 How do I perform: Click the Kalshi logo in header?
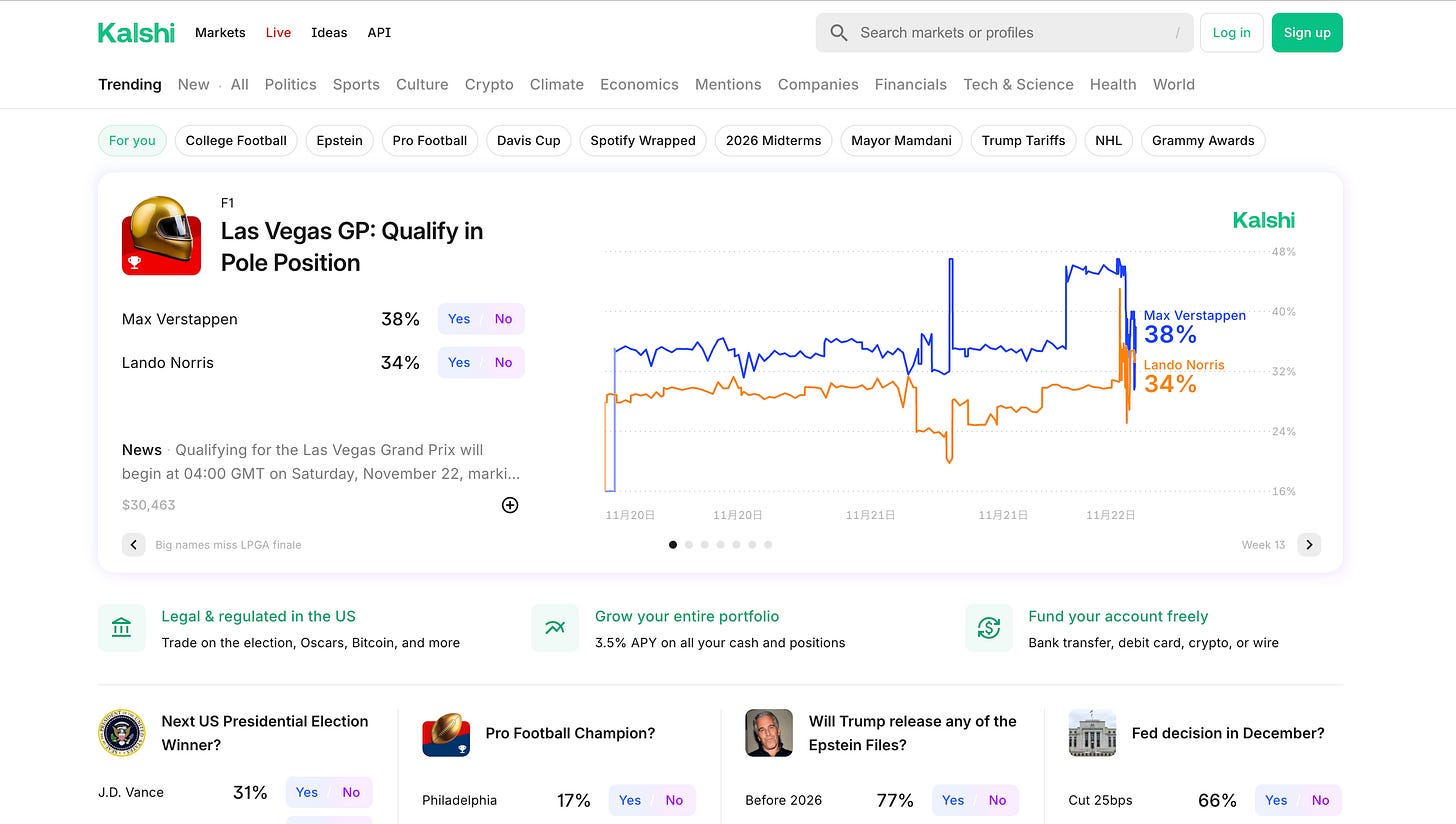pos(136,32)
